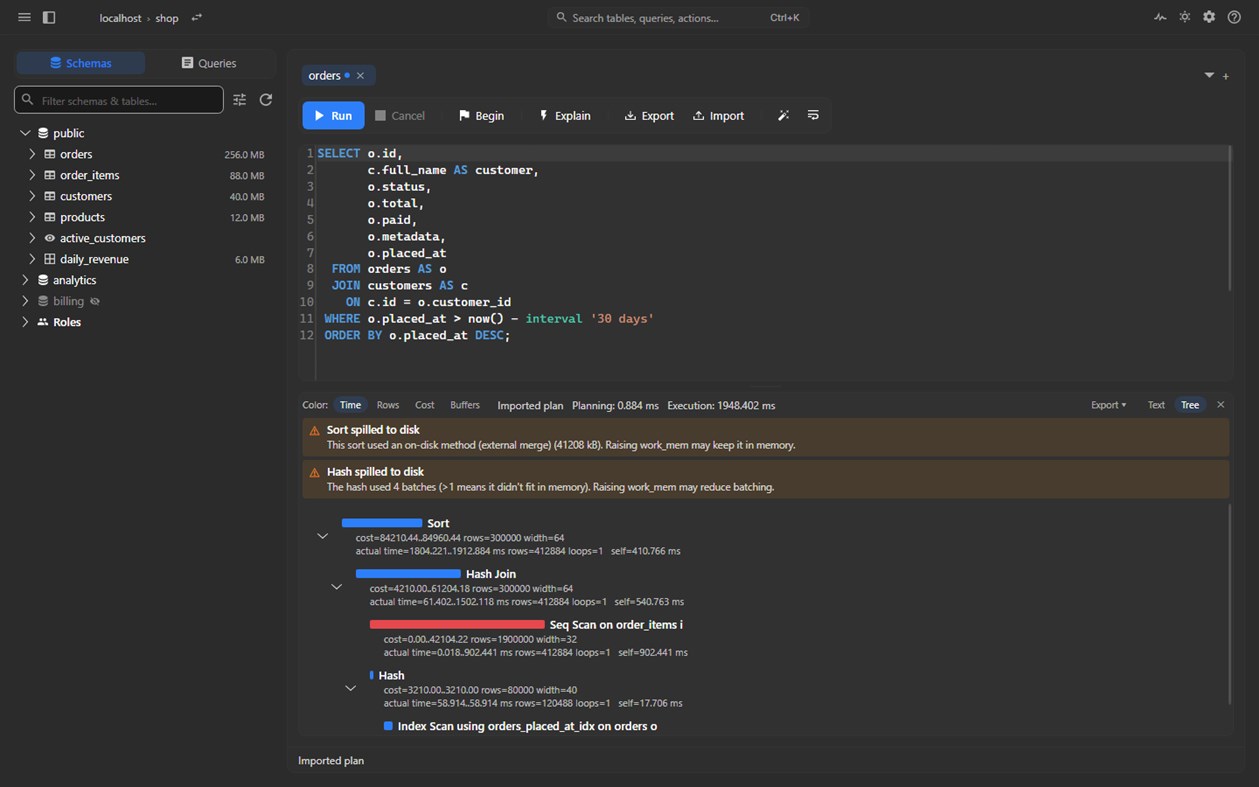The height and width of the screenshot is (787, 1259).
Task: Begin a transaction
Action: tap(481, 116)
